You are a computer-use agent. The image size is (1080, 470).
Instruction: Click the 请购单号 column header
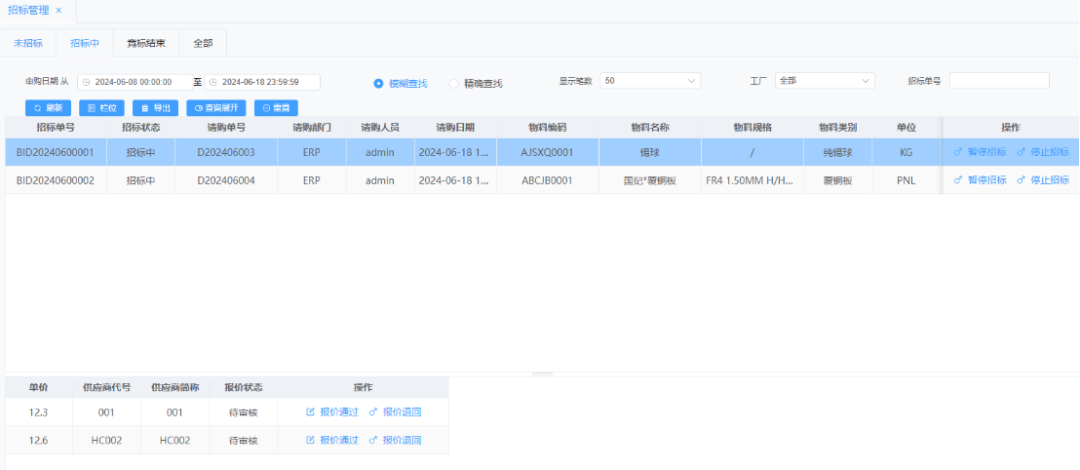pyautogui.click(x=226, y=127)
